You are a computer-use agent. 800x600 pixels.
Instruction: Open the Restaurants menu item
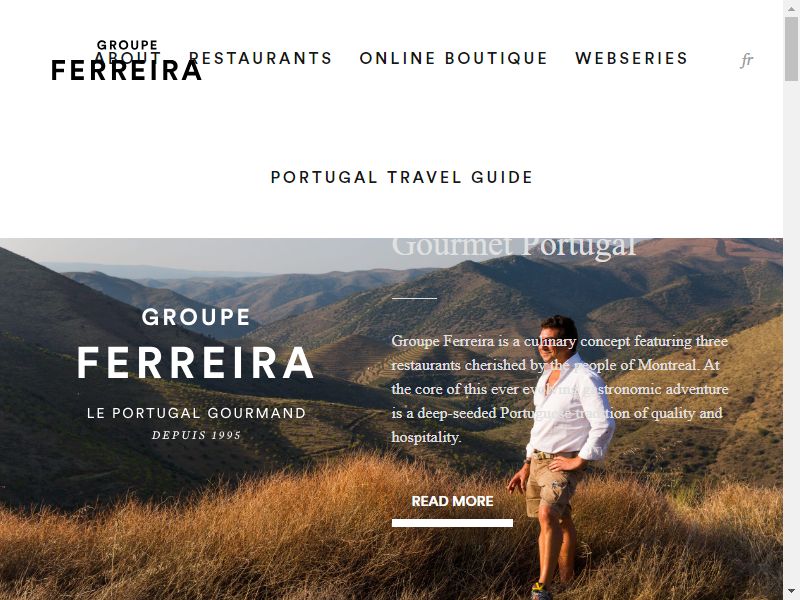pyautogui.click(x=260, y=58)
